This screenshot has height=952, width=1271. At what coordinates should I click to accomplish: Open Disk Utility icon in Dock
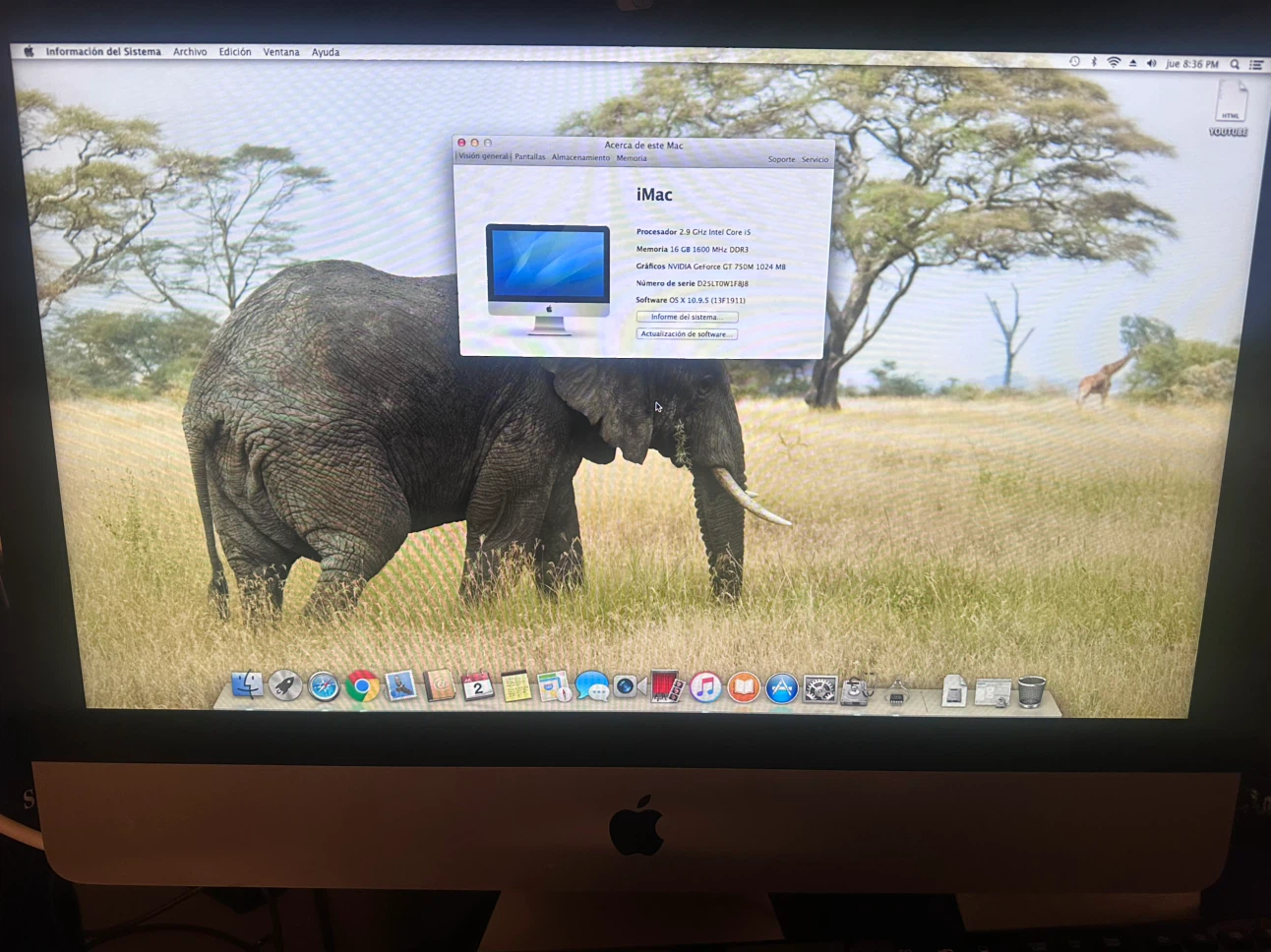[x=857, y=689]
